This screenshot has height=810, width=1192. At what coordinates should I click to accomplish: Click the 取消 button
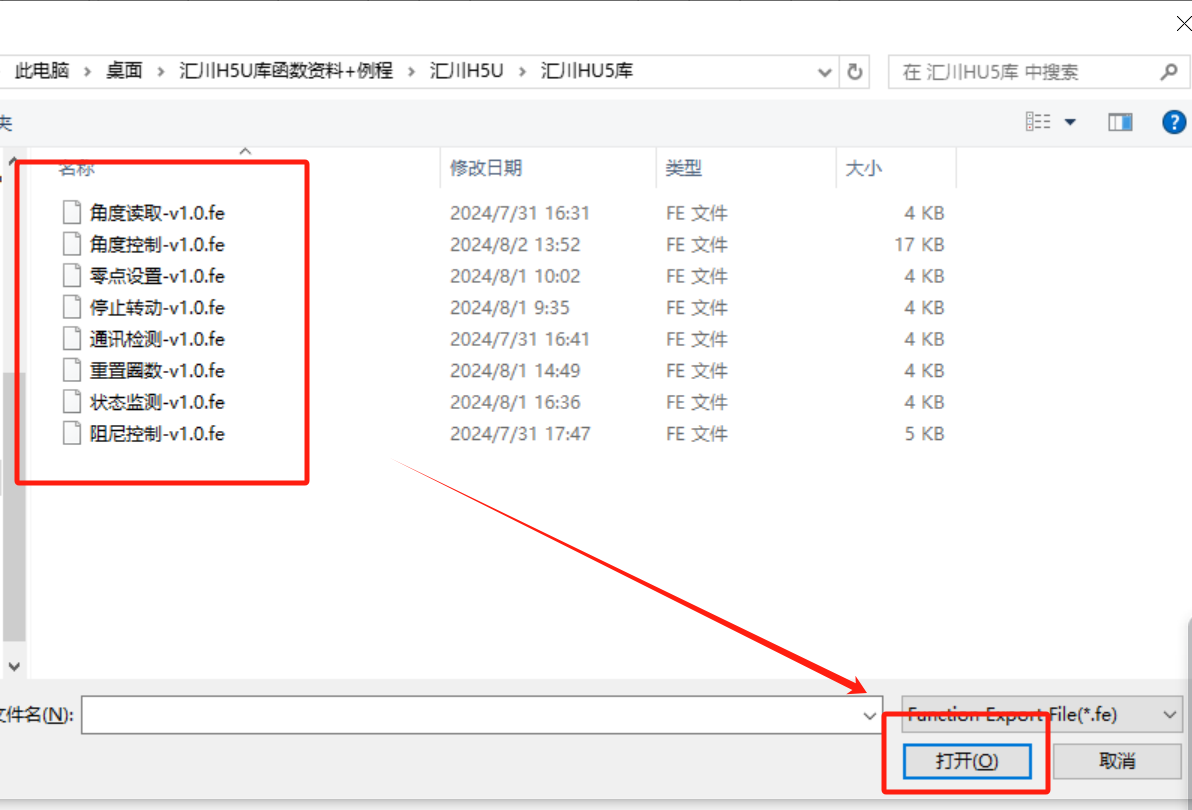(x=1117, y=761)
